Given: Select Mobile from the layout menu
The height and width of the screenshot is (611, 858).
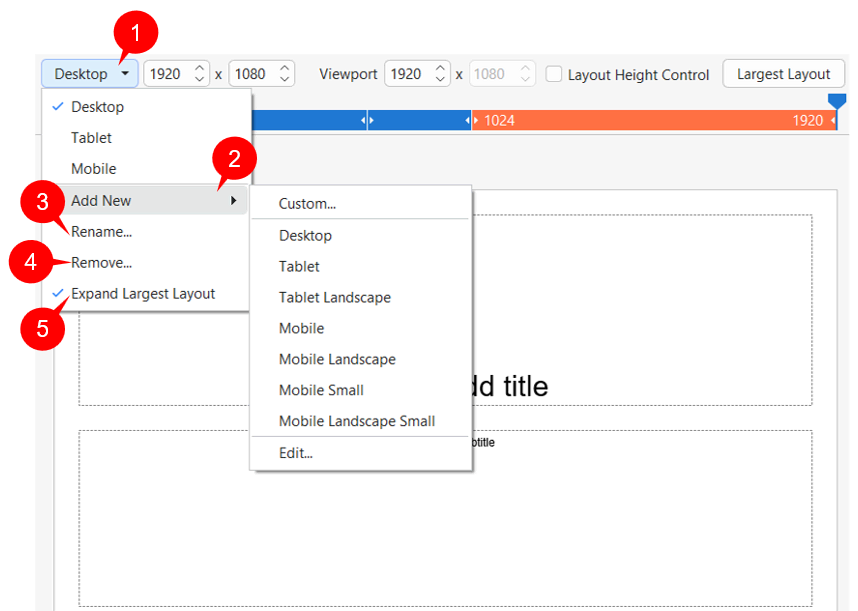Looking at the screenshot, I should [94, 168].
